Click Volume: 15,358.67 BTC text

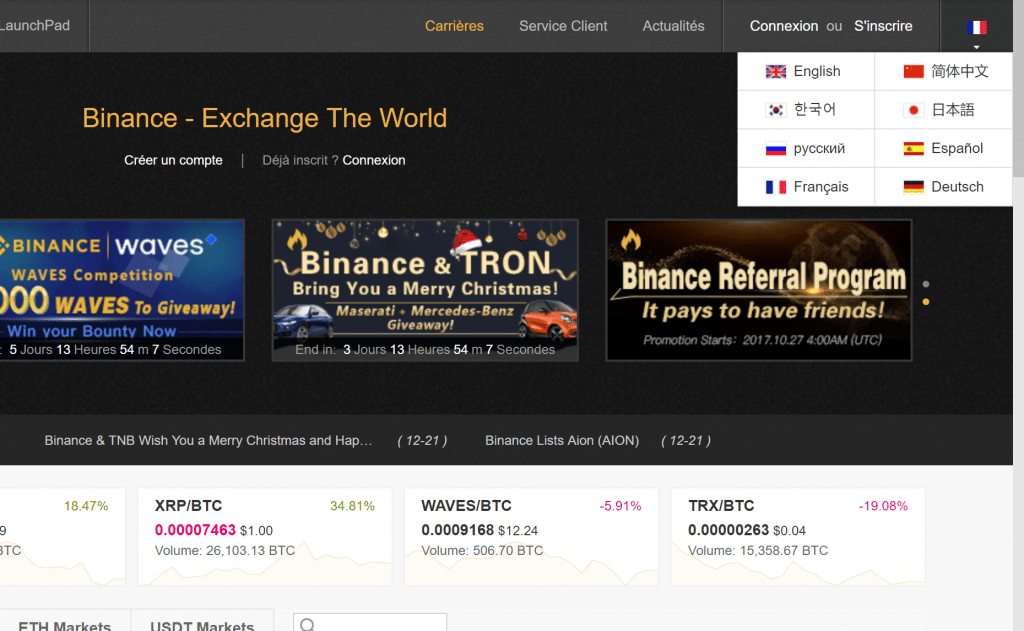point(758,551)
